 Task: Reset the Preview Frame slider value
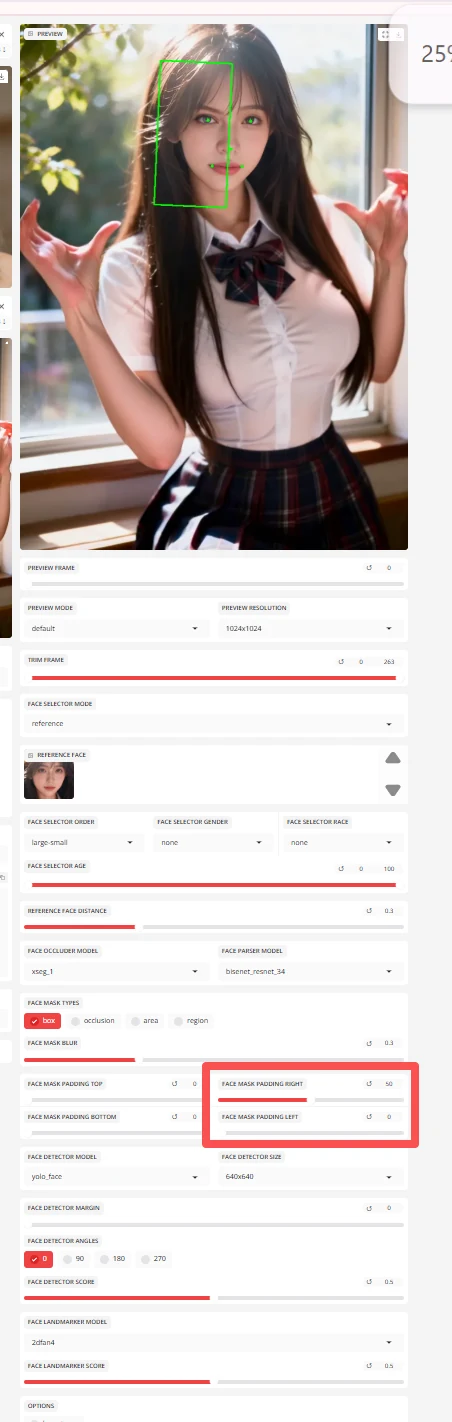click(369, 567)
